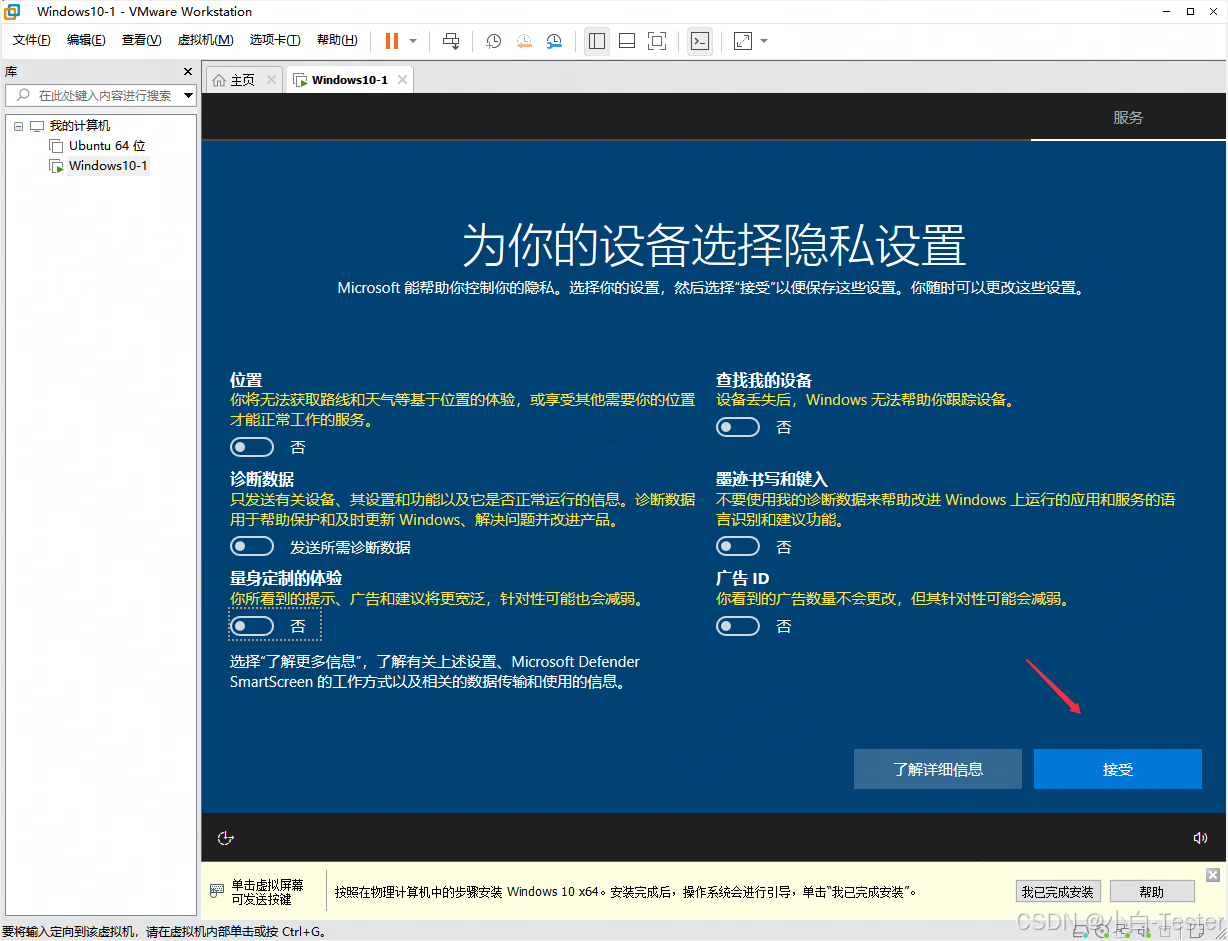This screenshot has height=941, width=1228.
Task: Send Ctrl+Alt+Del to the virtual machine
Action: [x=451, y=41]
